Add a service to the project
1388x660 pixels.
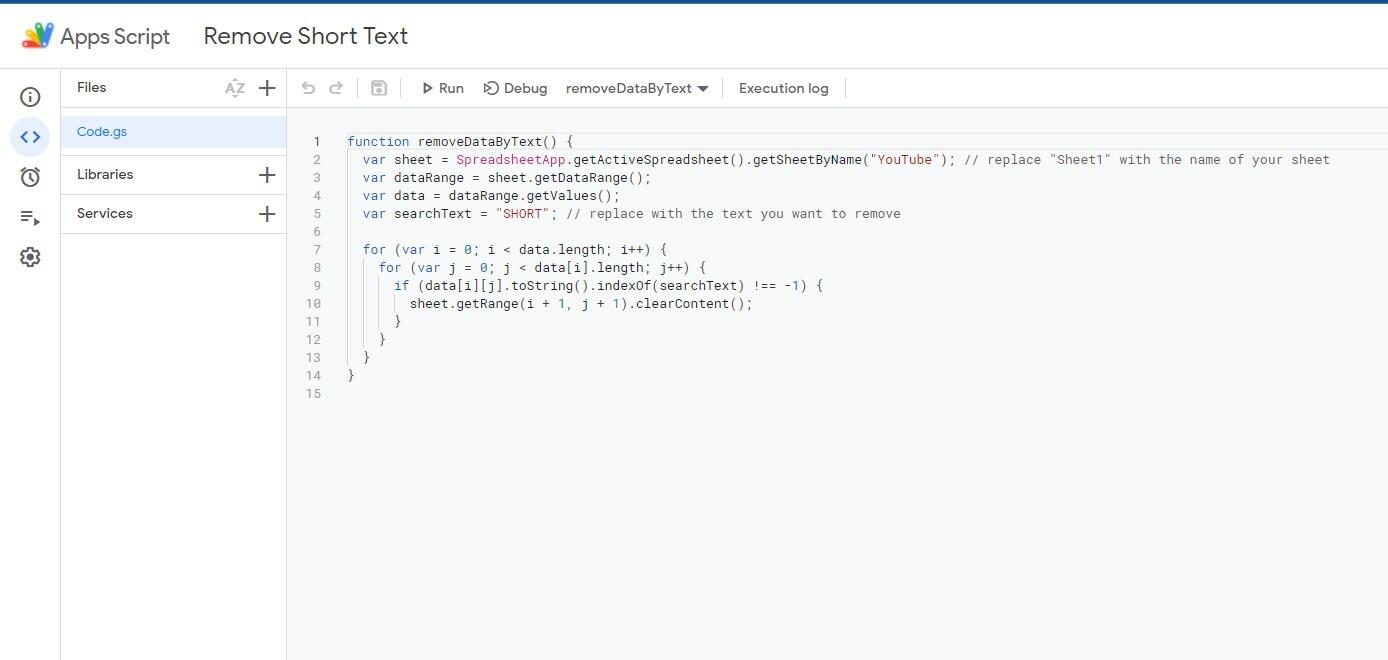point(267,213)
